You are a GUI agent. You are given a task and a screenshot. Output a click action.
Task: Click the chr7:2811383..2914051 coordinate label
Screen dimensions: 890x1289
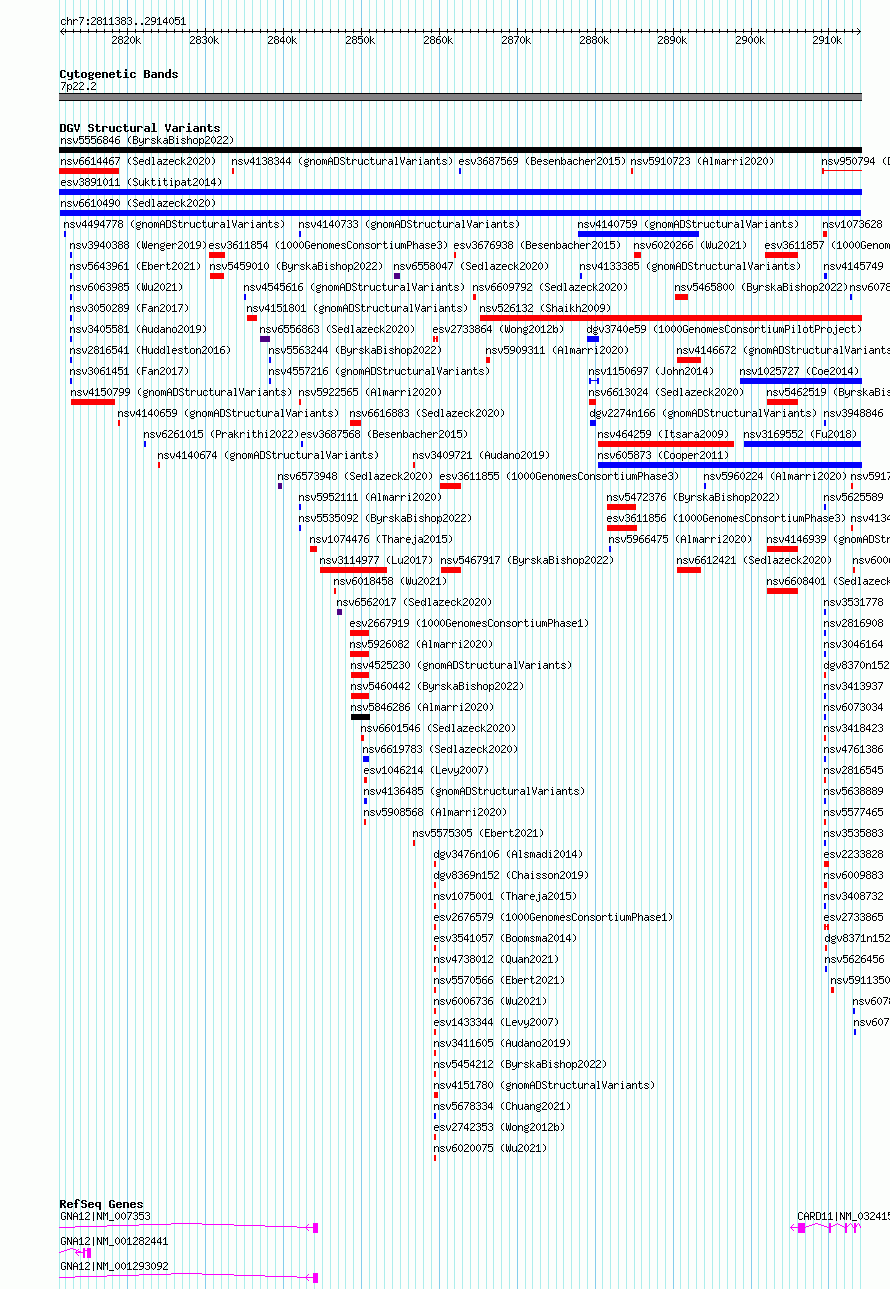123,21
